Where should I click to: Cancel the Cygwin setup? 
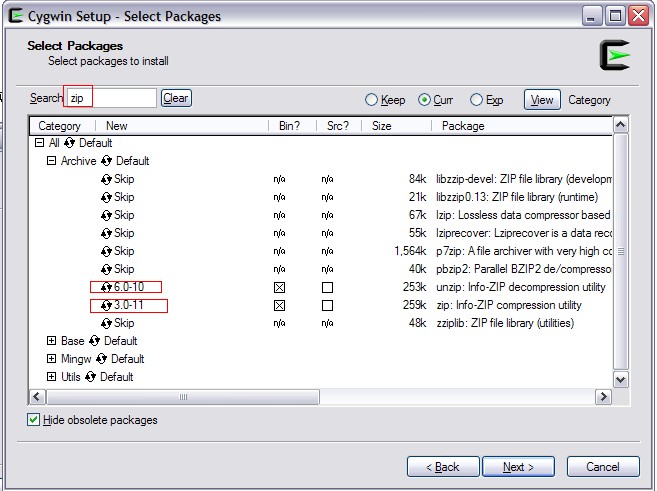(603, 467)
